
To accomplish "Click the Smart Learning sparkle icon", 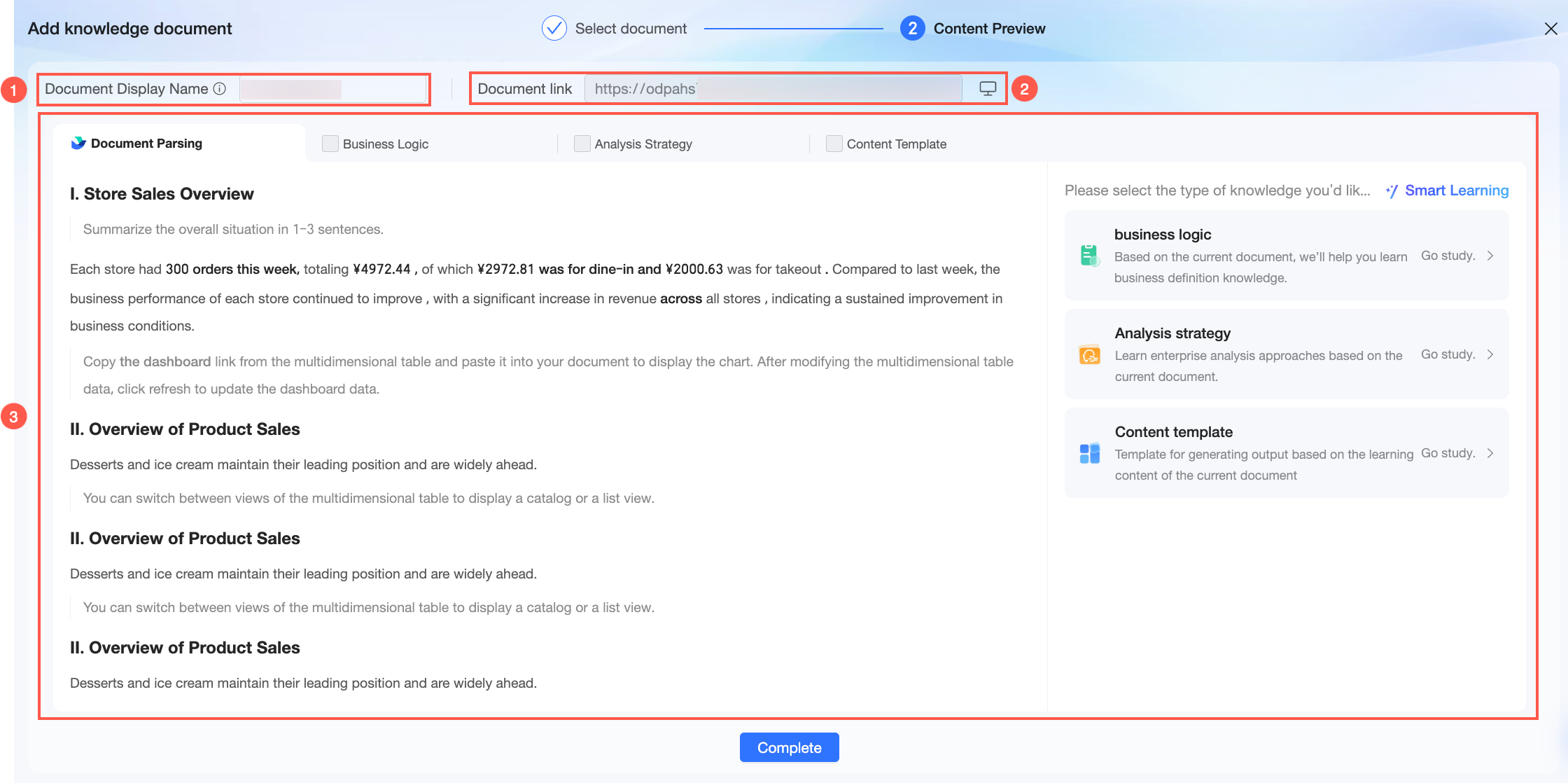I will (1392, 191).
